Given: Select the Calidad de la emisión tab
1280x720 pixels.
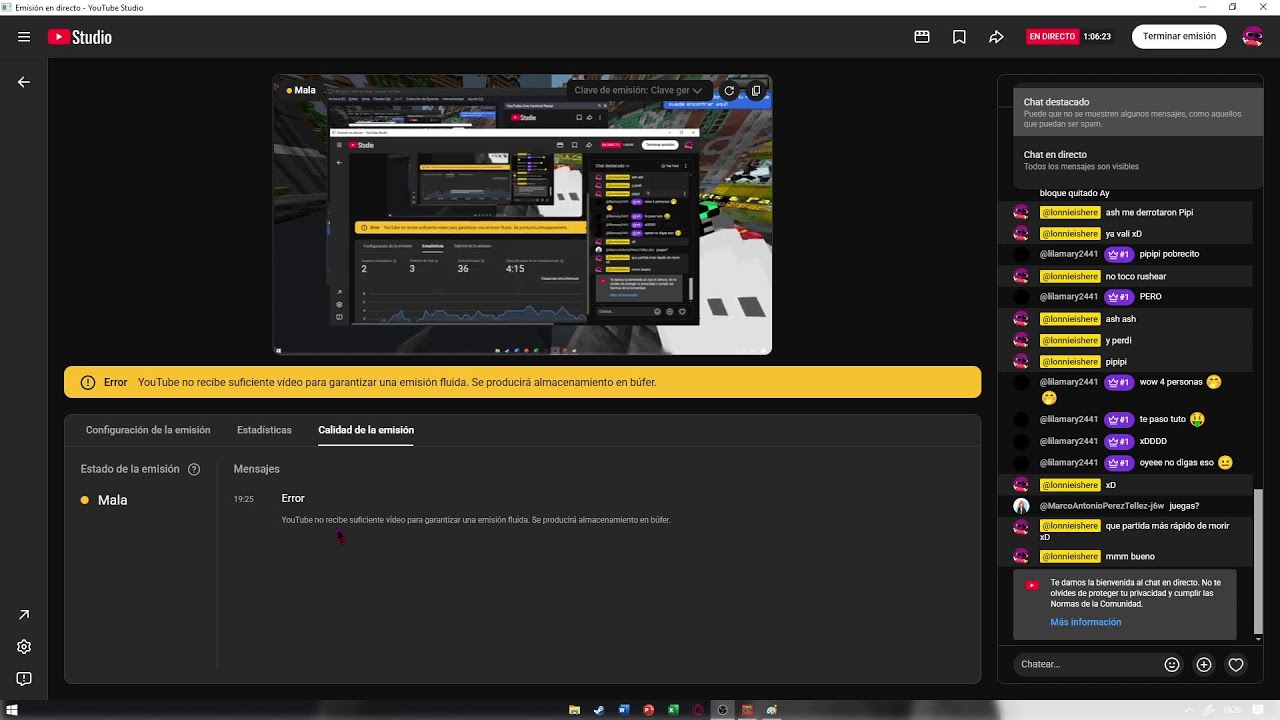Looking at the screenshot, I should [x=366, y=430].
